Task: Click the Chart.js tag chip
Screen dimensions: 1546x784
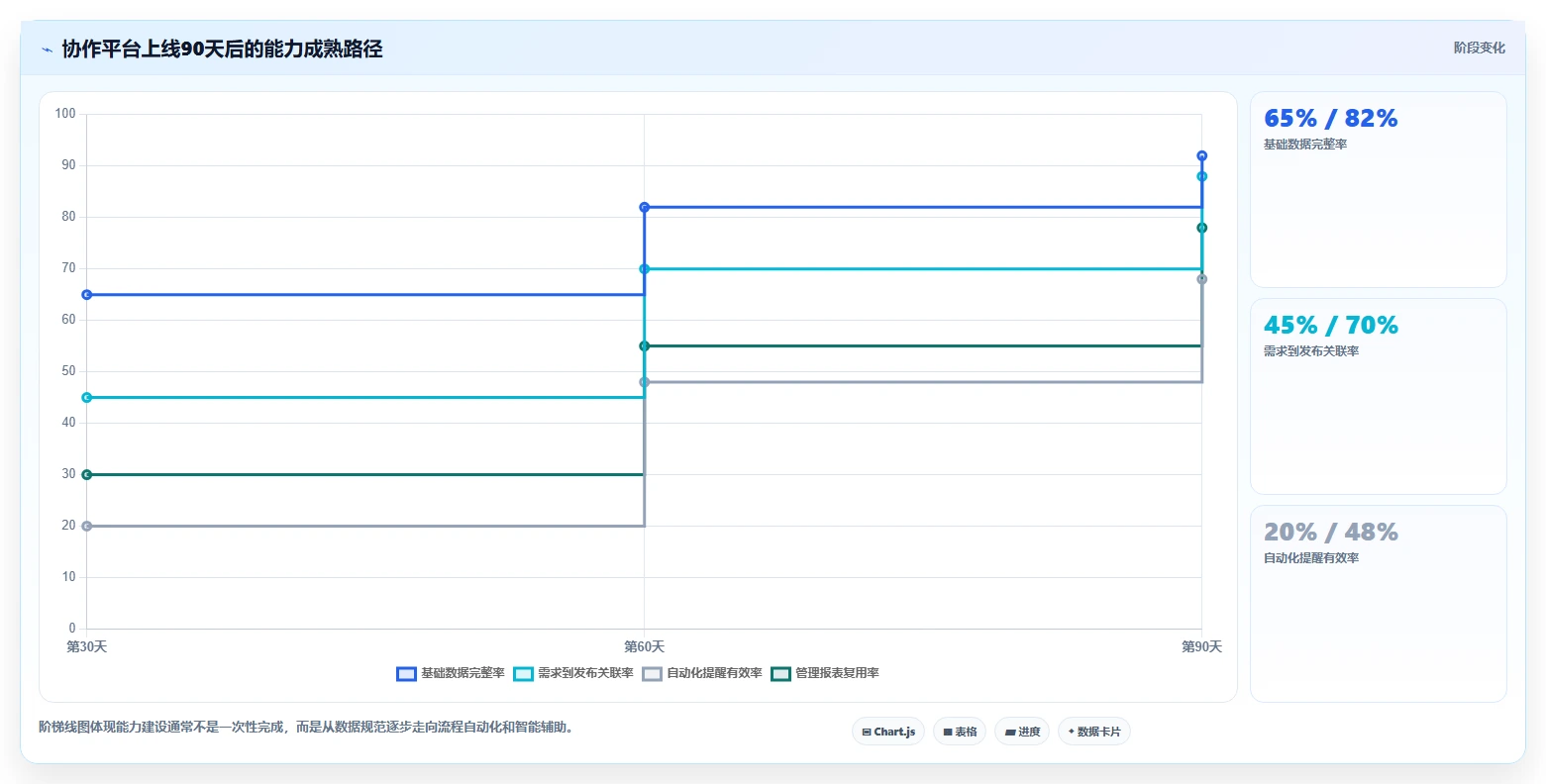Action: 888,732
